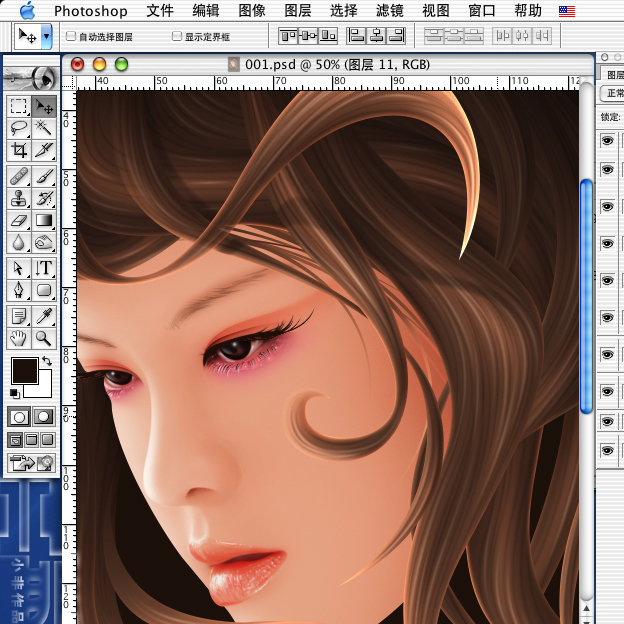Open the 编辑 menu
The width and height of the screenshot is (624, 624).
[206, 11]
